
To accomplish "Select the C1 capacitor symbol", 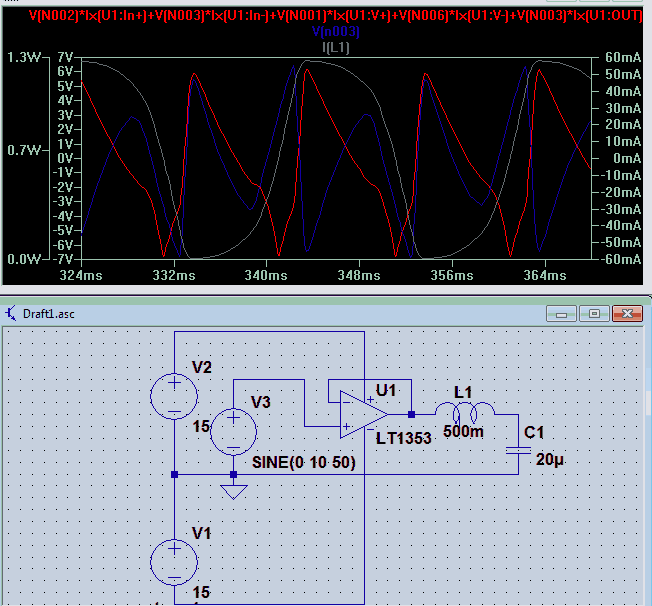I will point(518,451).
